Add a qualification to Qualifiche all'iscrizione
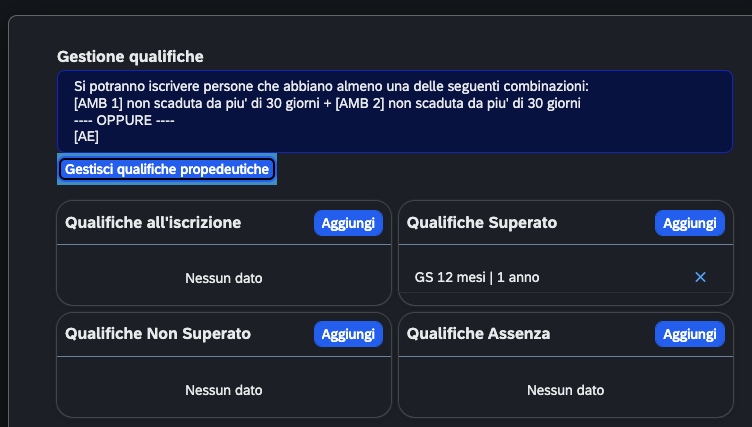The image size is (752, 427). pos(348,223)
